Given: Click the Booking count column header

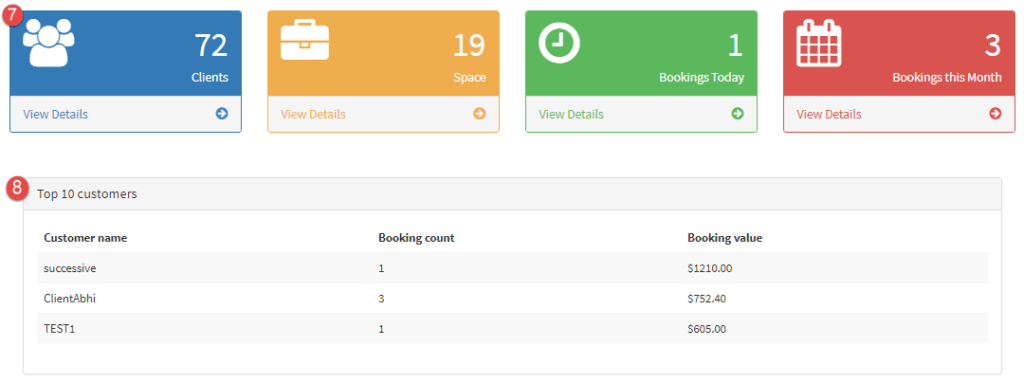Looking at the screenshot, I should (417, 238).
